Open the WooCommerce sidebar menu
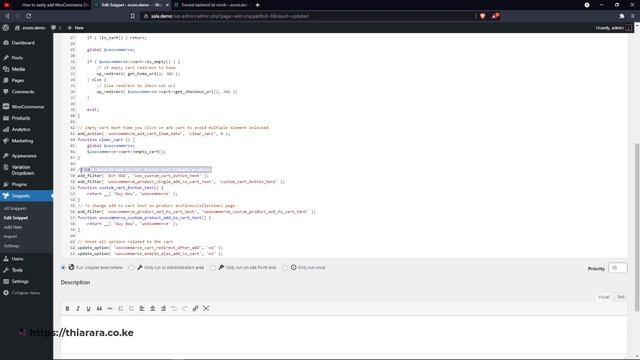This screenshot has width=640, height=360. click(x=26, y=107)
